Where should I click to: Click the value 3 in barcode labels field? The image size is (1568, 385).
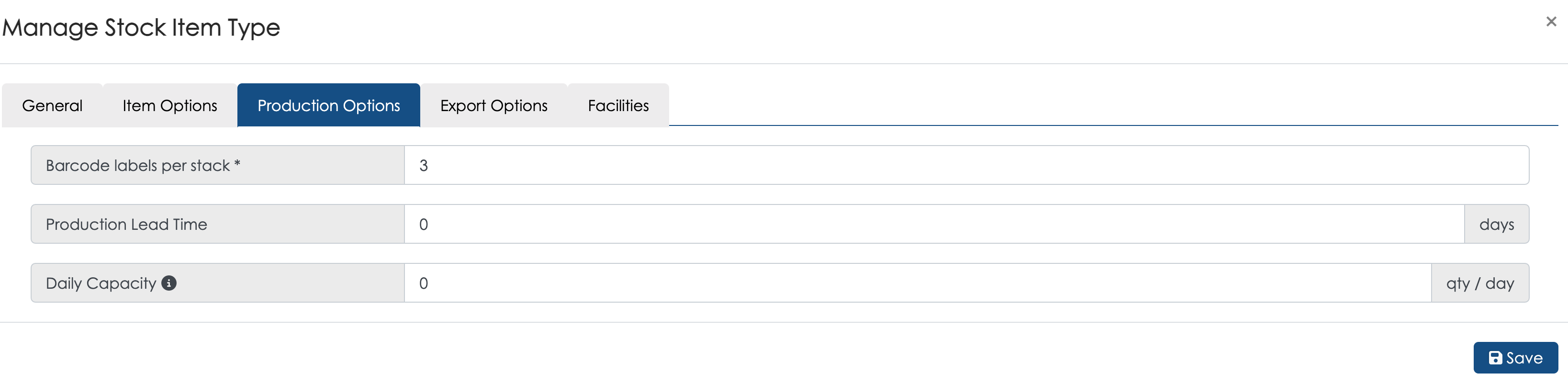[424, 166]
